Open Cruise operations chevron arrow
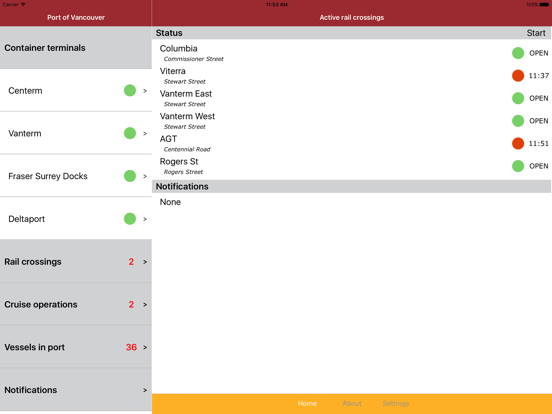 click(145, 305)
